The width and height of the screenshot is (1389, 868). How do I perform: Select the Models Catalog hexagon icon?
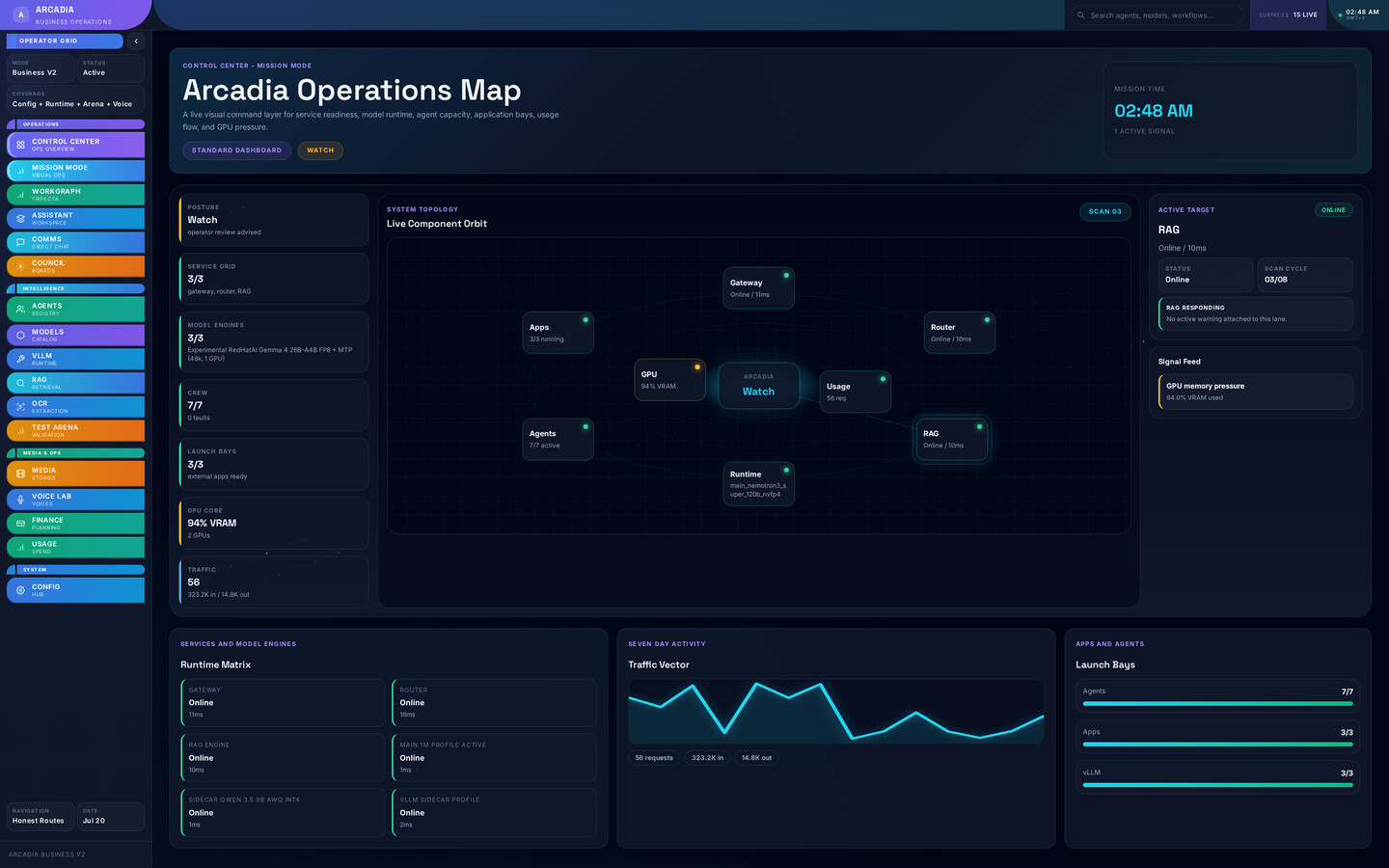[x=20, y=336]
